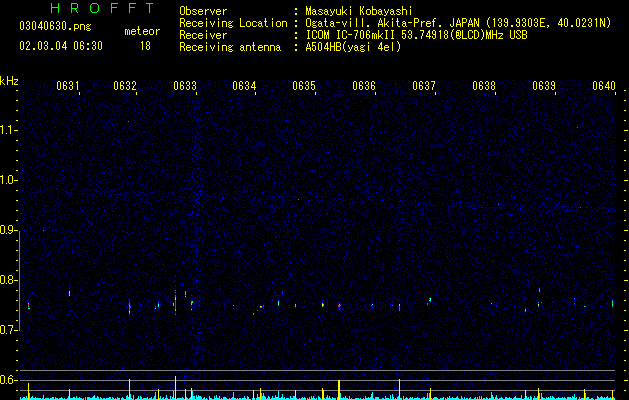Click the red meteor echo at 0632

(129, 308)
